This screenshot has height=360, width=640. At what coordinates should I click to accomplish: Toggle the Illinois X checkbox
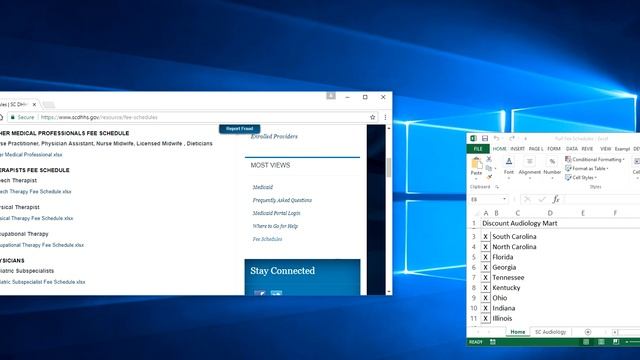pyautogui.click(x=485, y=318)
